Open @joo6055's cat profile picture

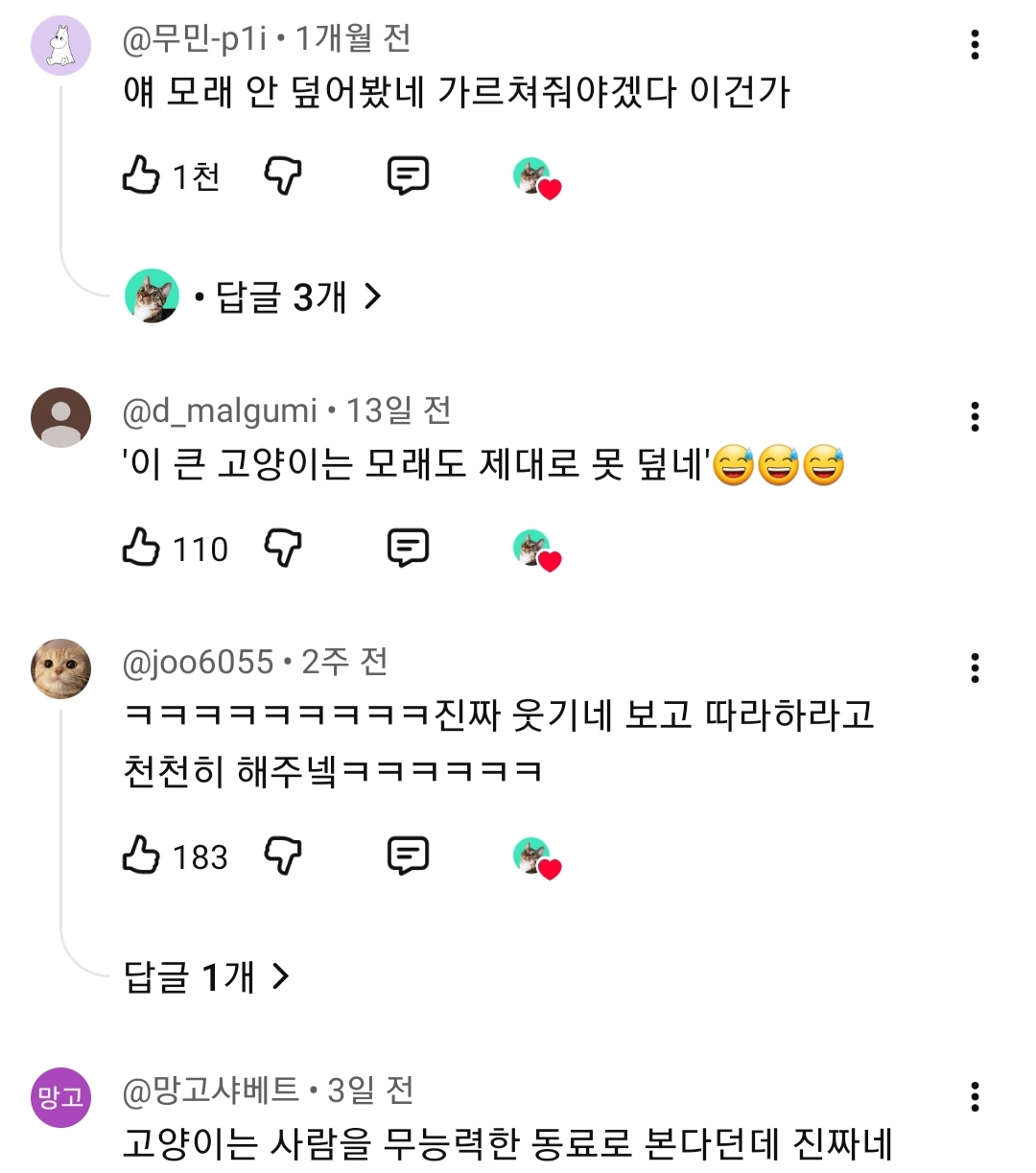point(61,669)
